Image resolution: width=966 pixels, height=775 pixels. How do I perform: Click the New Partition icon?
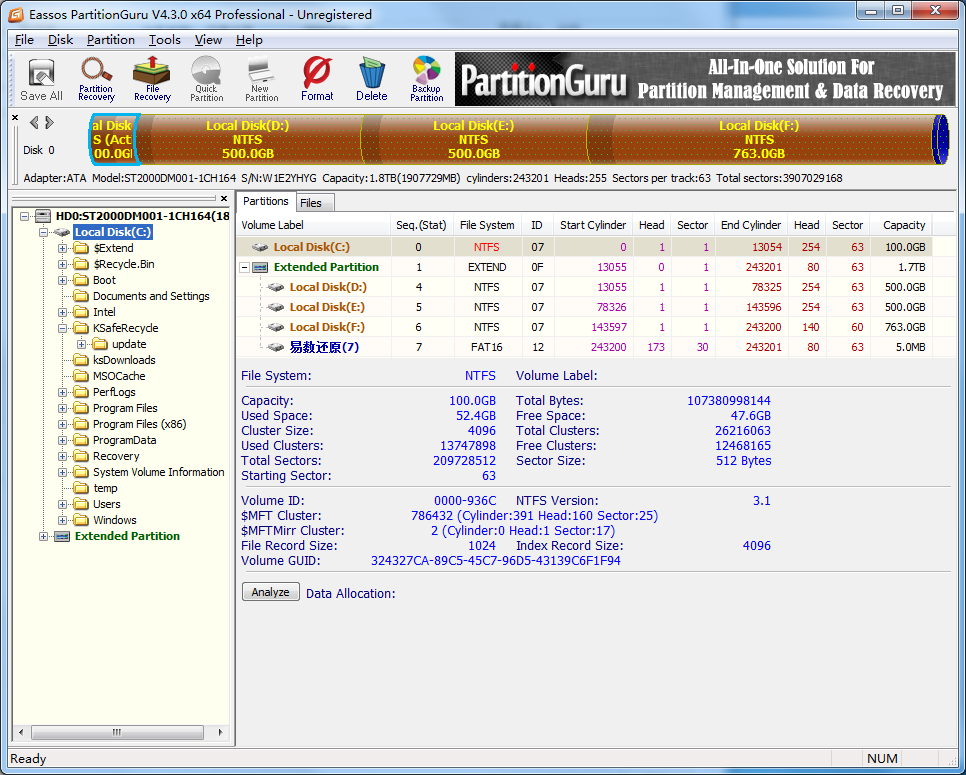[260, 78]
